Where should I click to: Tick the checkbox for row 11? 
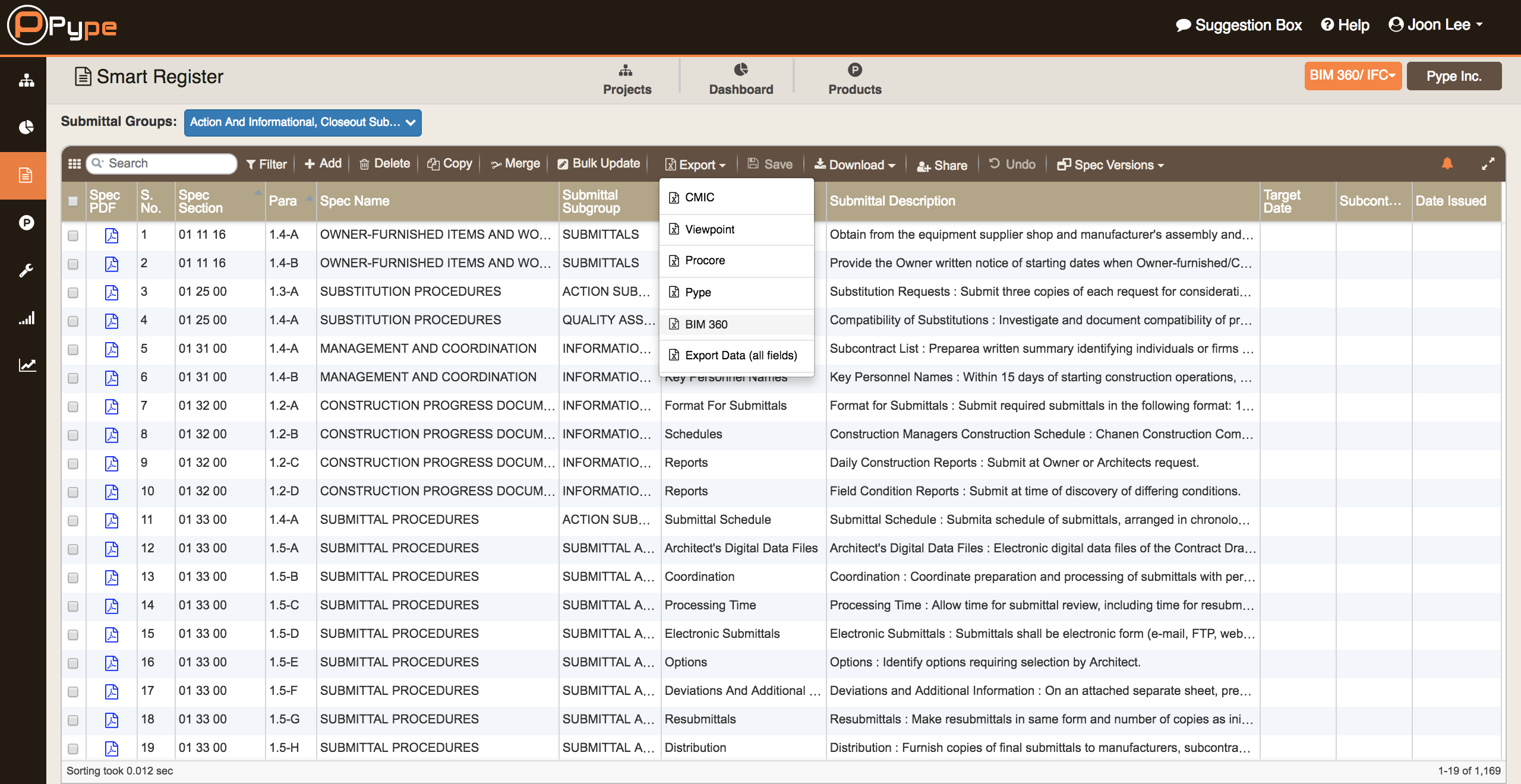coord(73,521)
